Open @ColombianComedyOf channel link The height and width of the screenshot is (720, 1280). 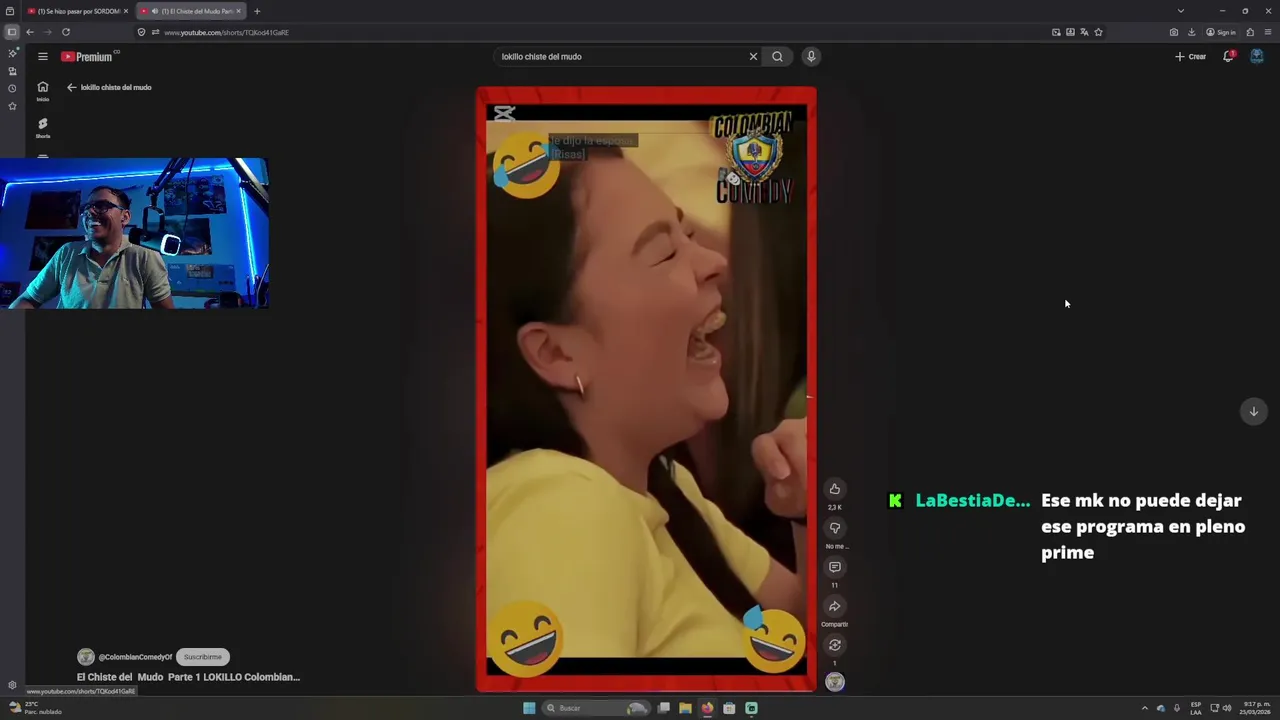[135, 657]
